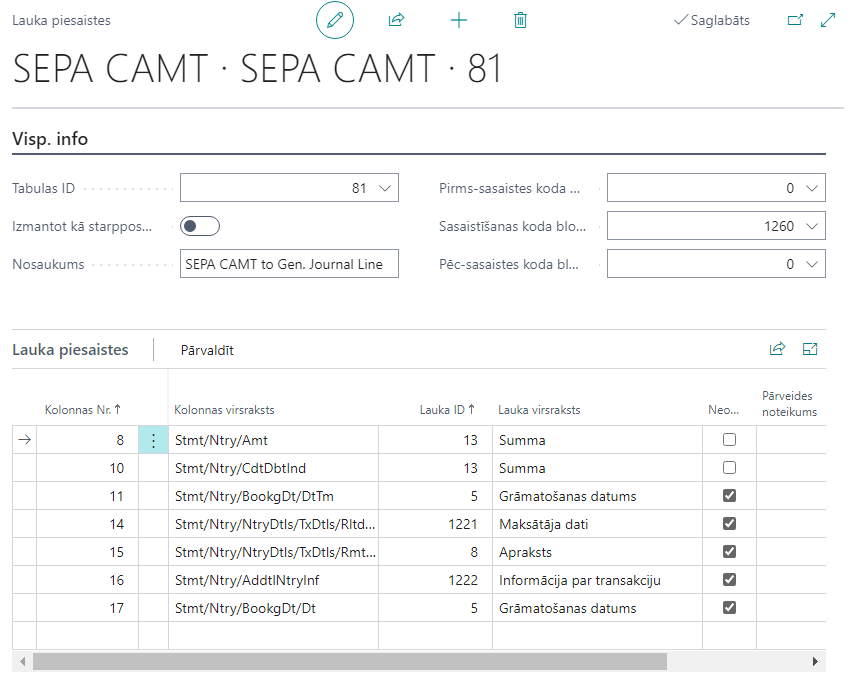Click the share icon in top toolbar

(x=396, y=20)
